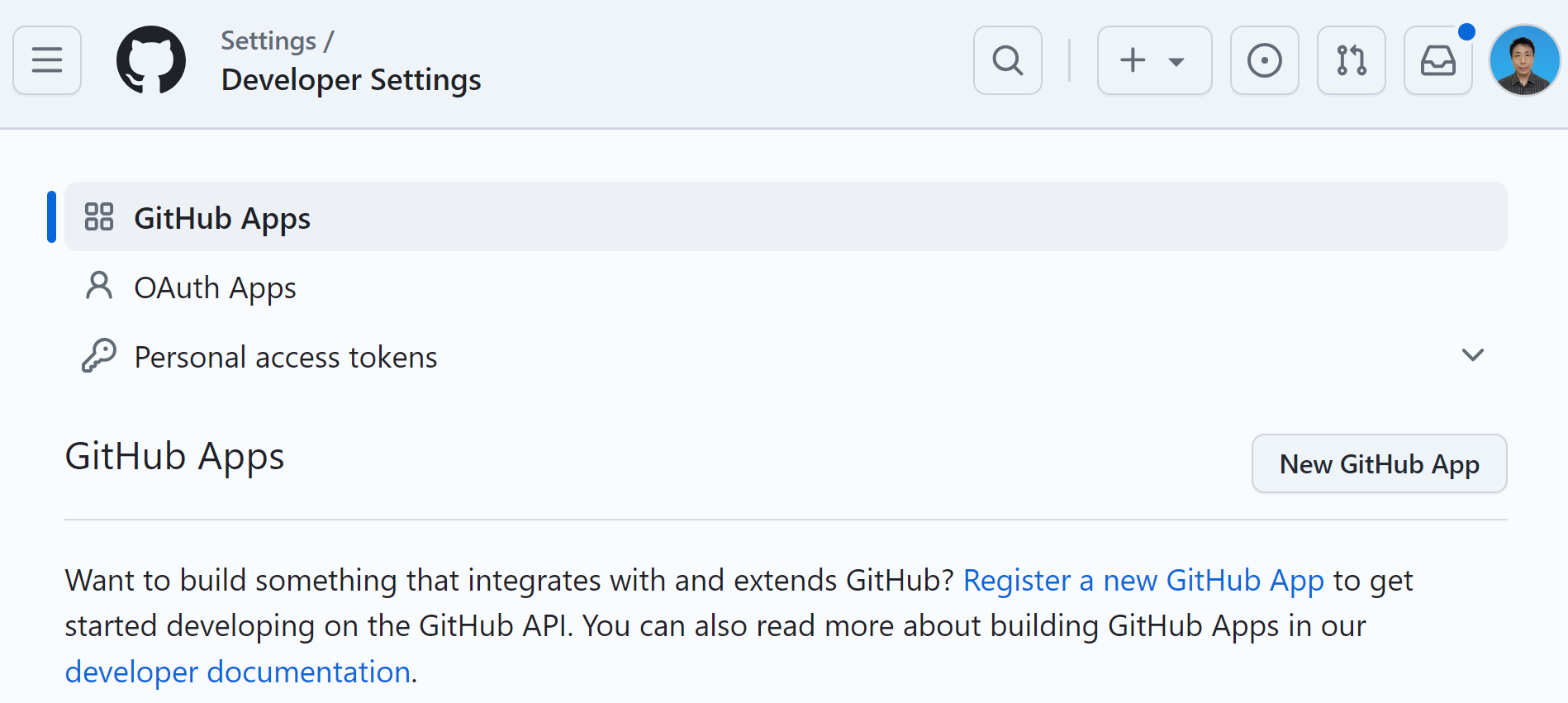Follow the Register a new GitHub App link
The image size is (1568, 703).
[x=1143, y=581]
